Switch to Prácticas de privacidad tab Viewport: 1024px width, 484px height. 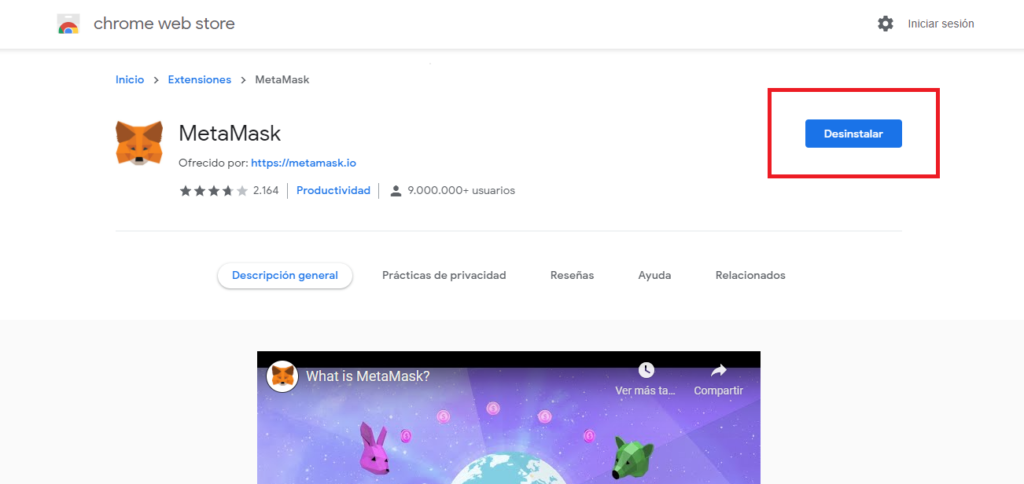[x=444, y=276]
